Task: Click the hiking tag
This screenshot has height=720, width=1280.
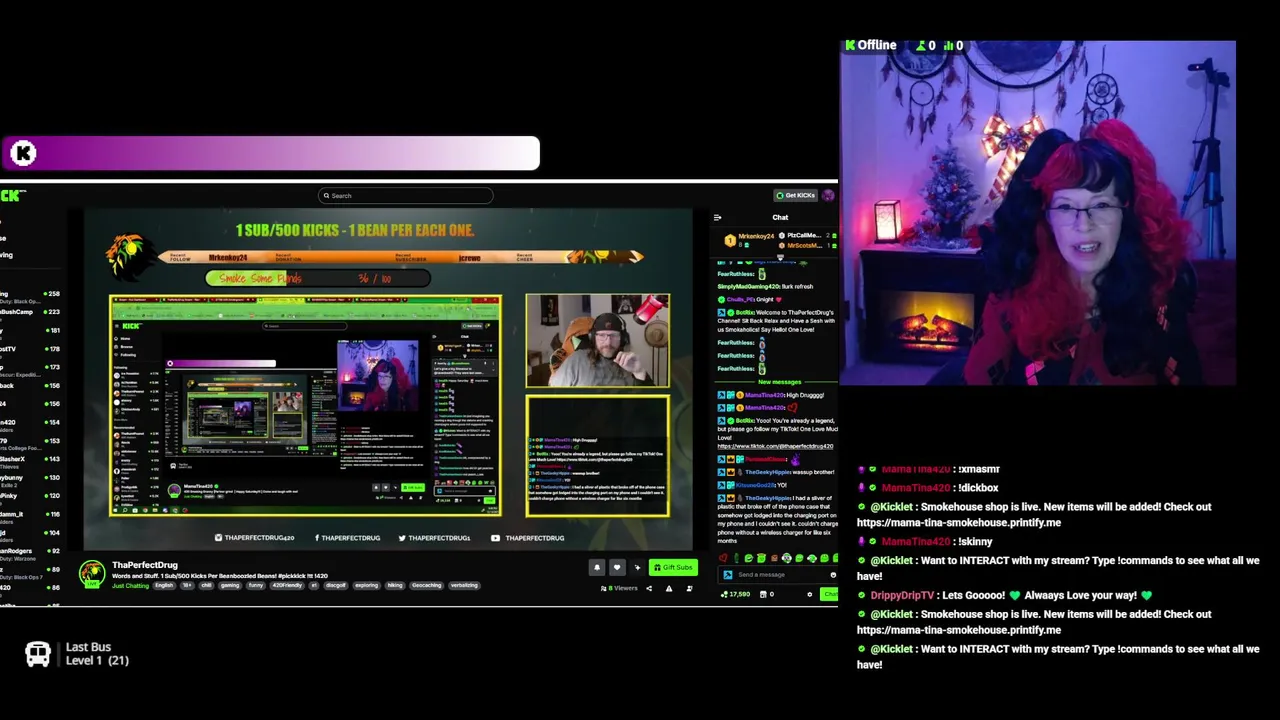Action: pyautogui.click(x=395, y=585)
